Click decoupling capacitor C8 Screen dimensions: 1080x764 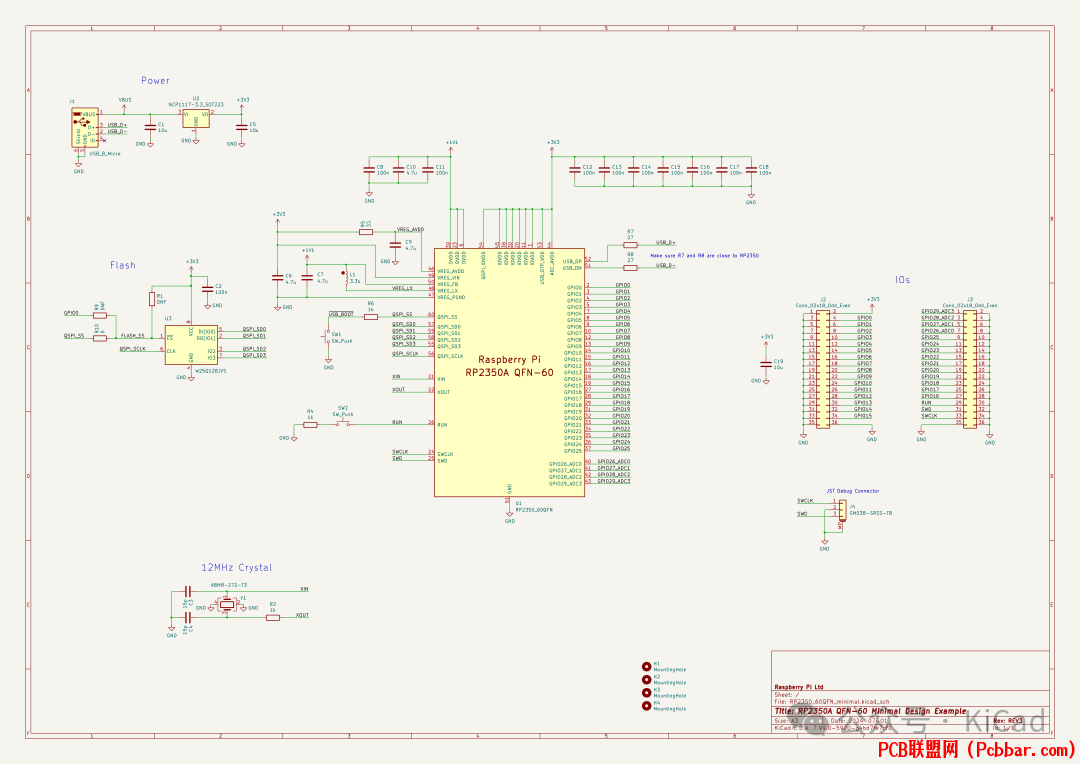(369, 169)
